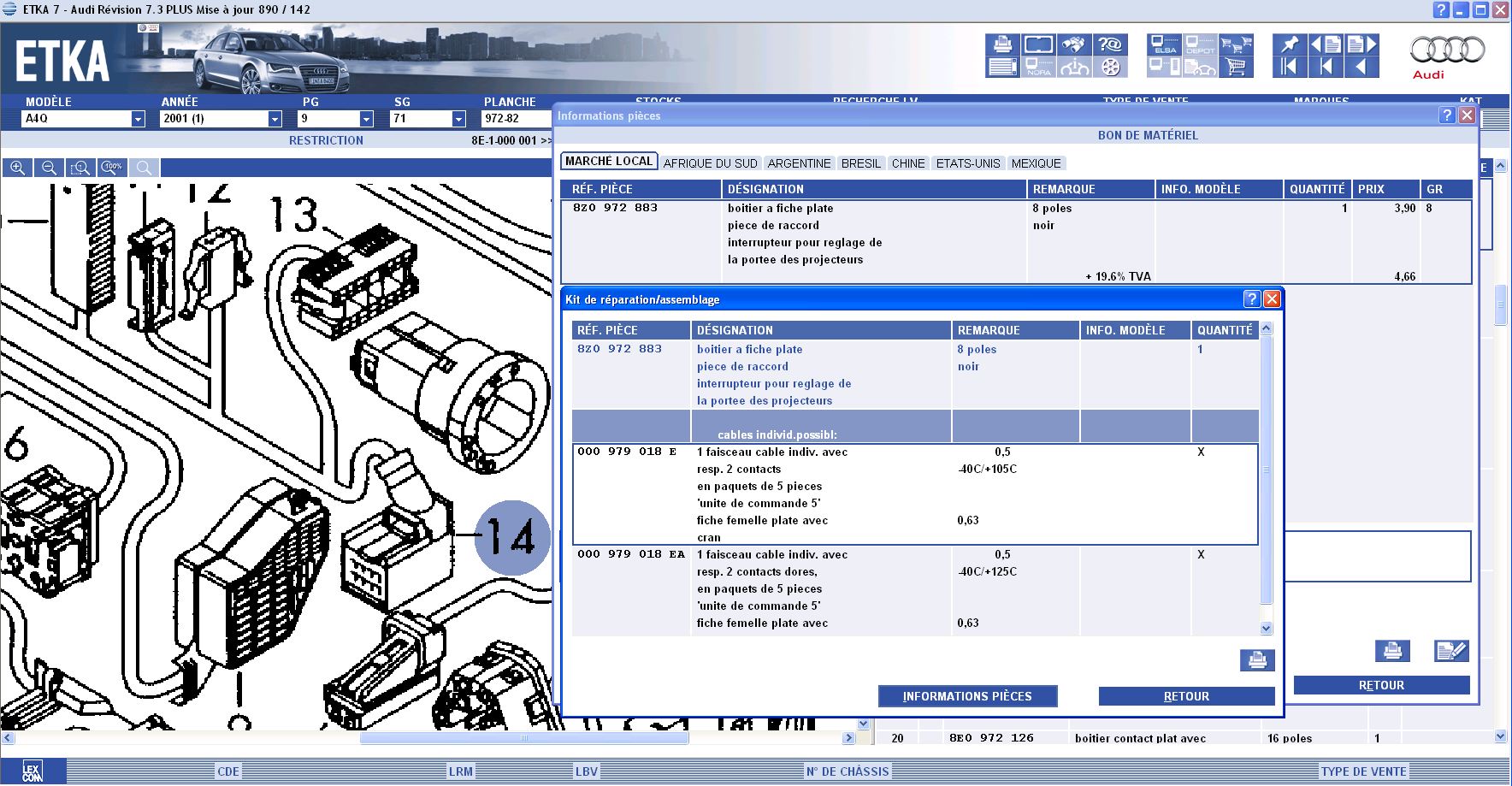Reset diagram zoom to 100%

(112, 168)
